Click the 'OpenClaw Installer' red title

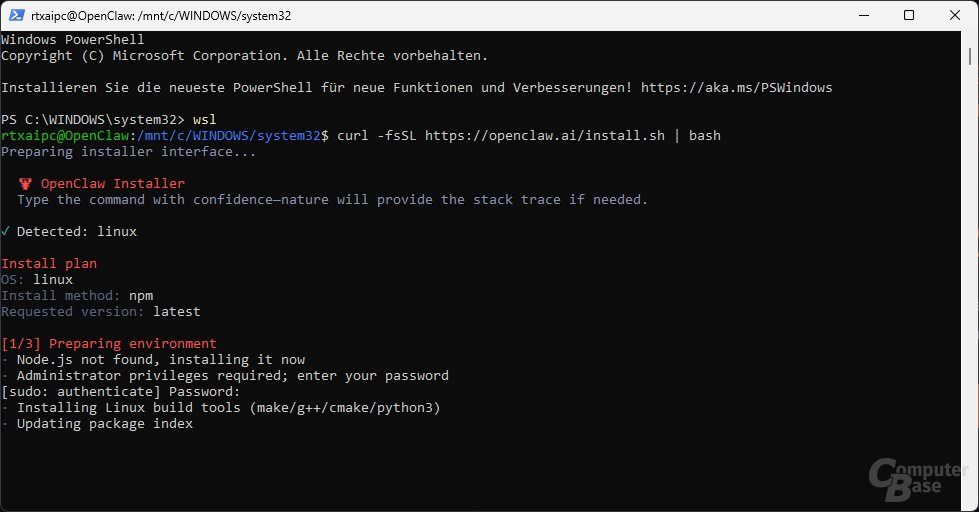tap(113, 184)
